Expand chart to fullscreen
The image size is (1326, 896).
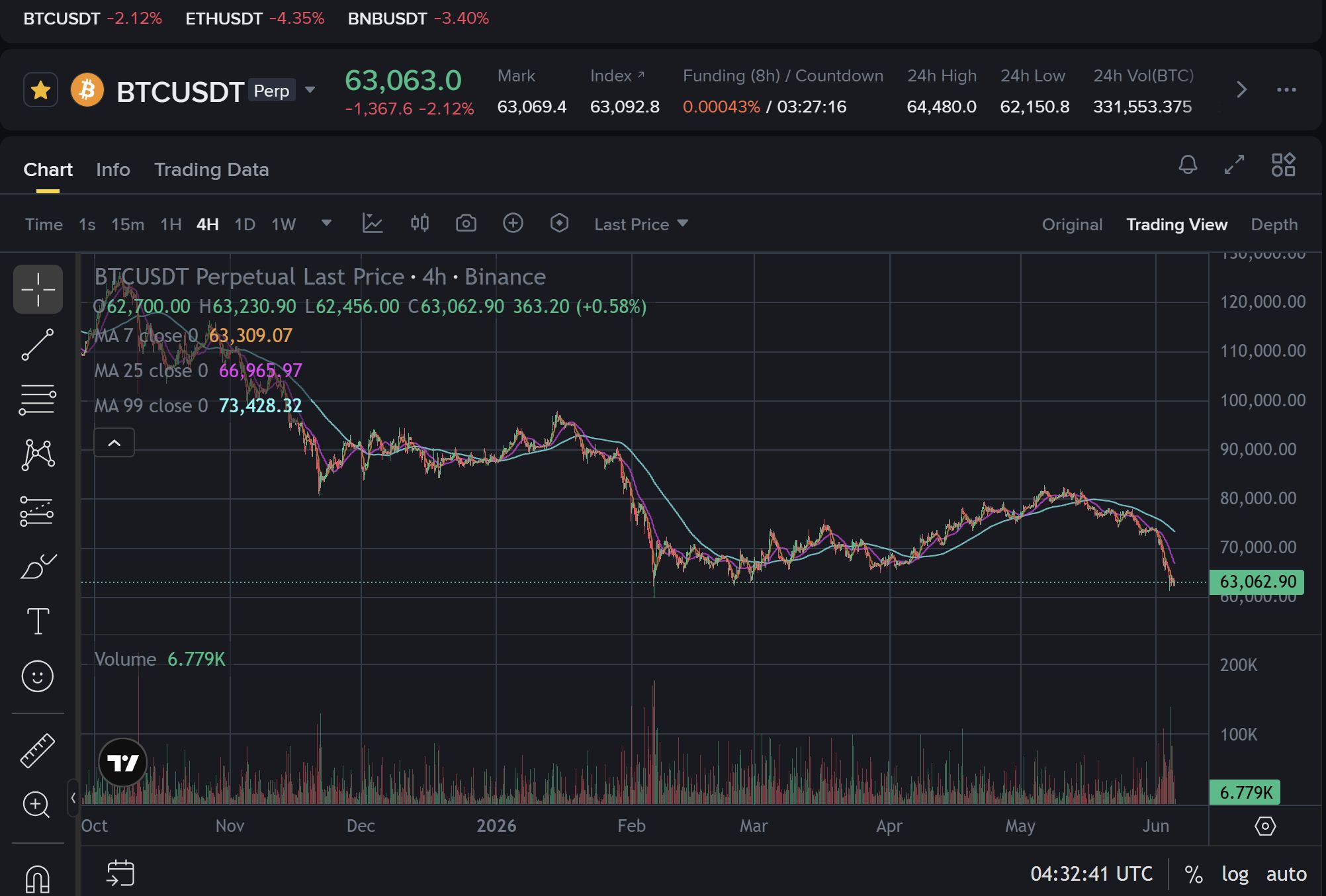coord(1234,165)
